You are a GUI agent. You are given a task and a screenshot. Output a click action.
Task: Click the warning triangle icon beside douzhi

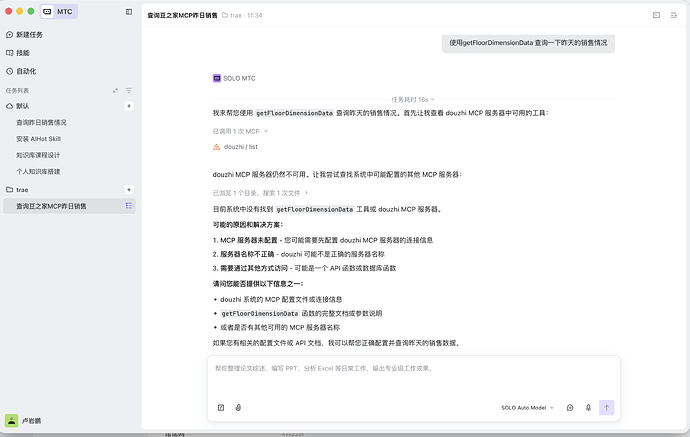coord(217,147)
